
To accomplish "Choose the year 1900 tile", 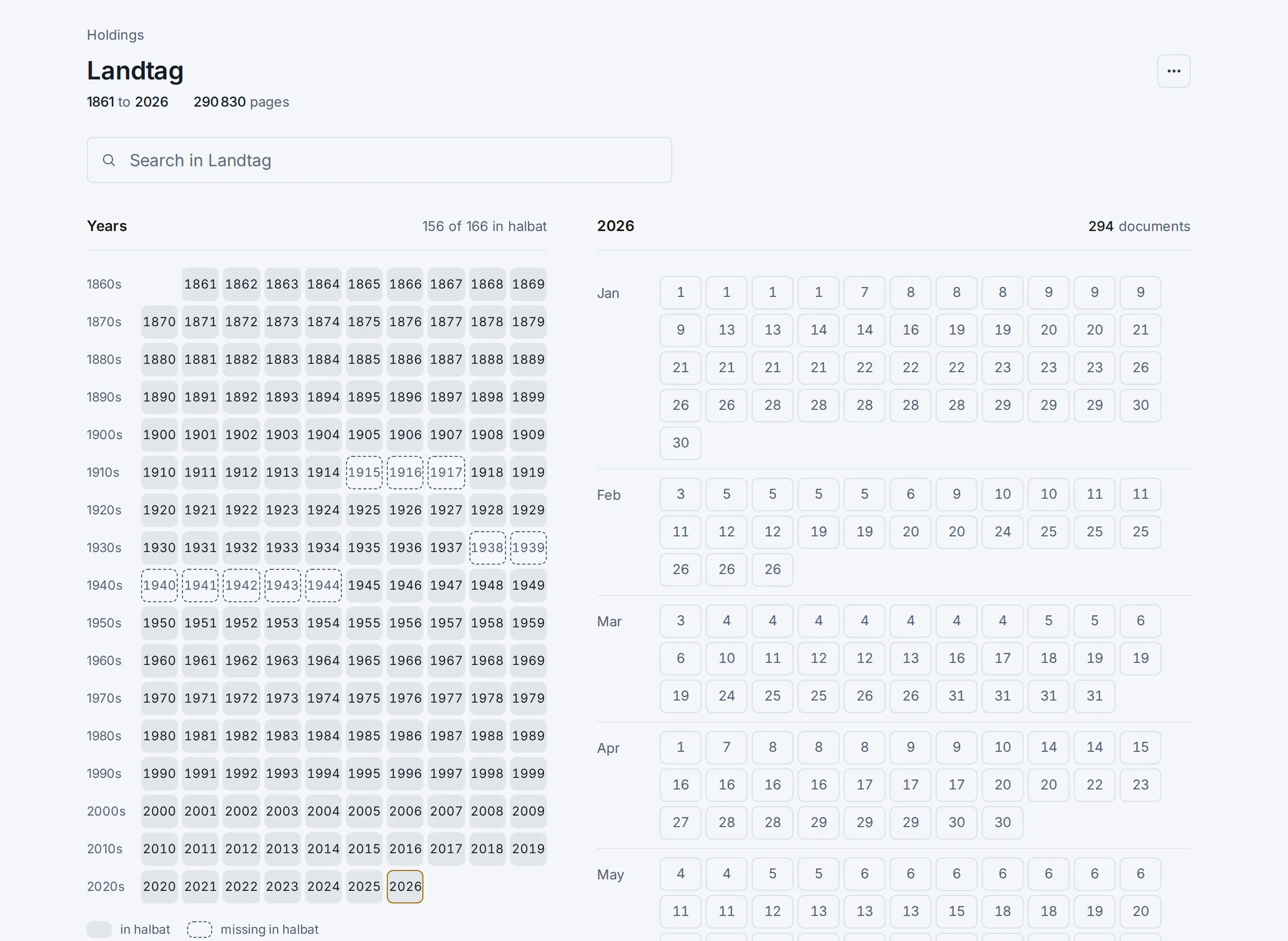I will click(x=159, y=435).
